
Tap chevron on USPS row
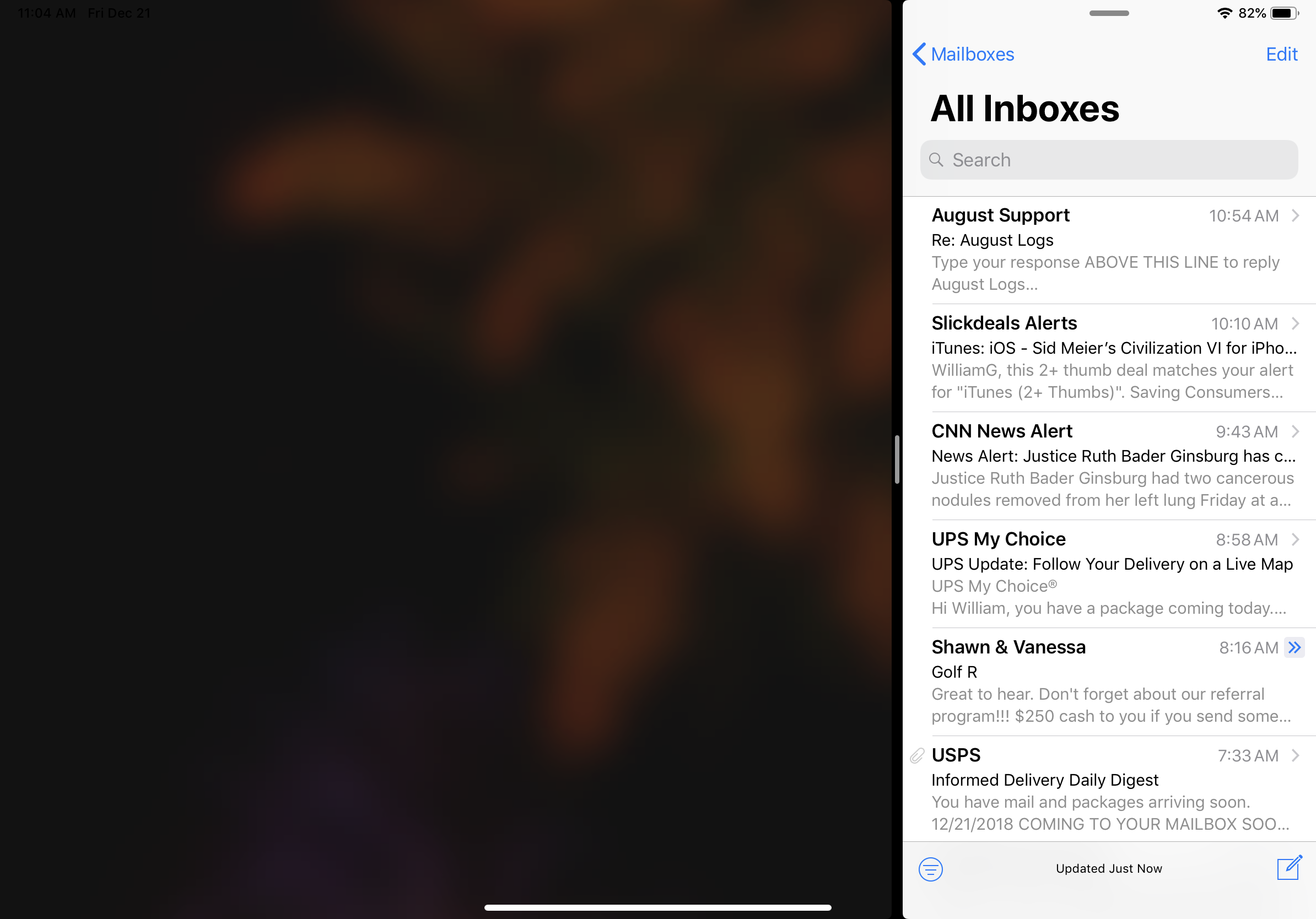1295,755
